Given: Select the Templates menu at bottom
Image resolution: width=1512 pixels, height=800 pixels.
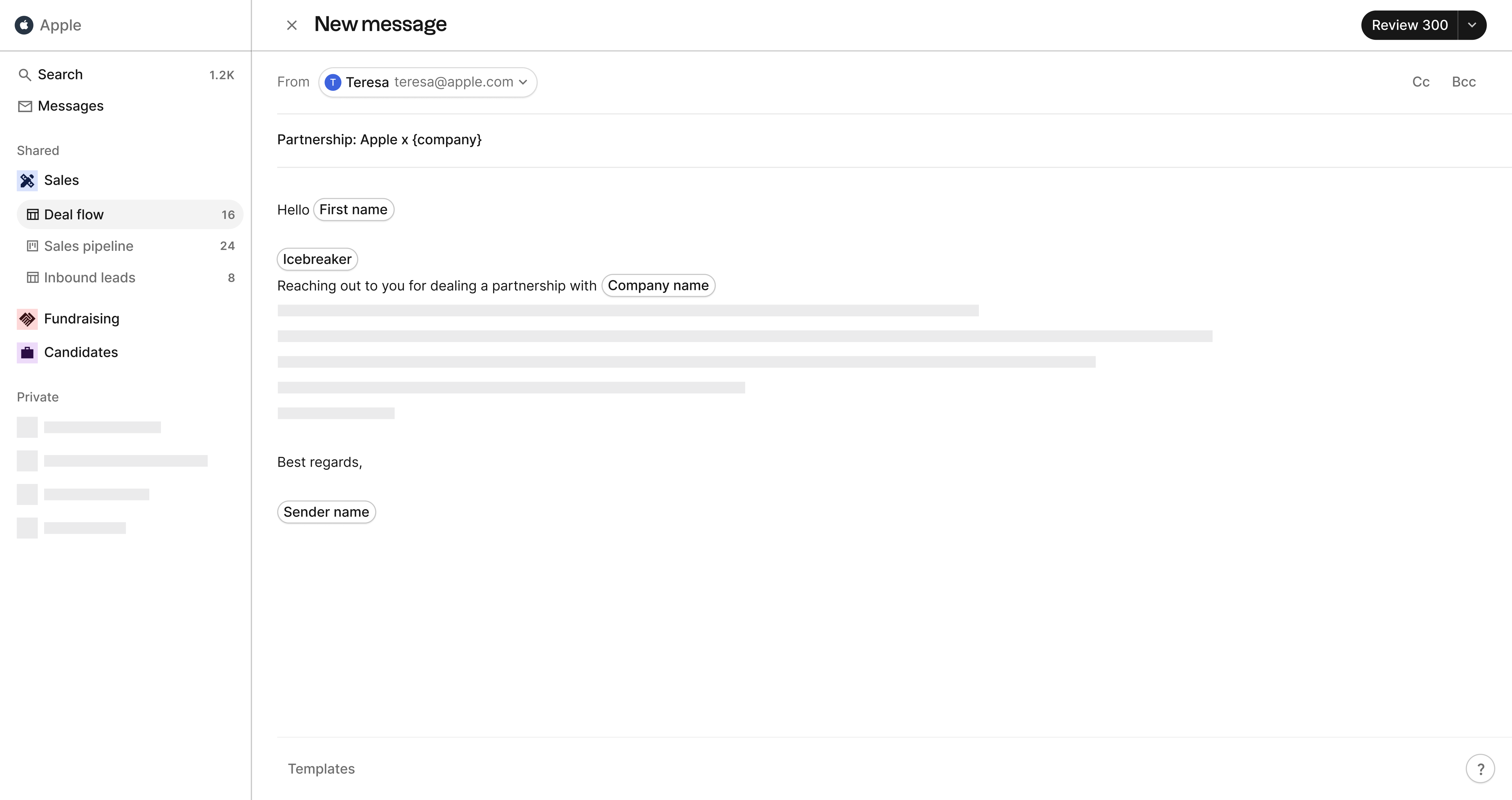Looking at the screenshot, I should pyautogui.click(x=320, y=768).
